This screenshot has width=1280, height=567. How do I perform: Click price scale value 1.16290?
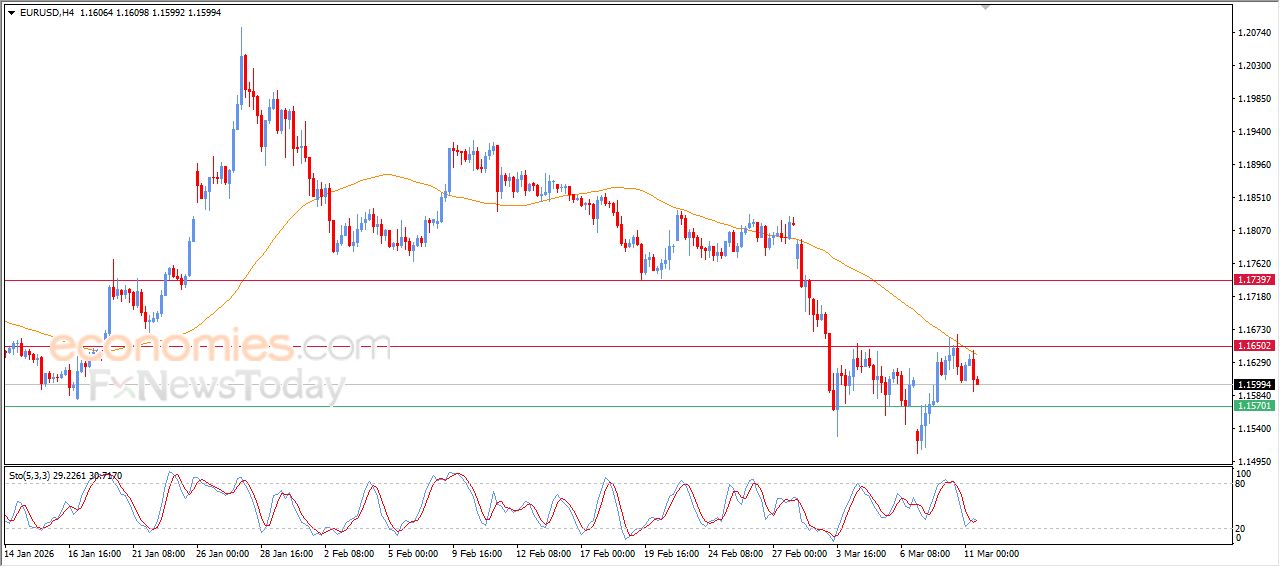(x=1254, y=363)
